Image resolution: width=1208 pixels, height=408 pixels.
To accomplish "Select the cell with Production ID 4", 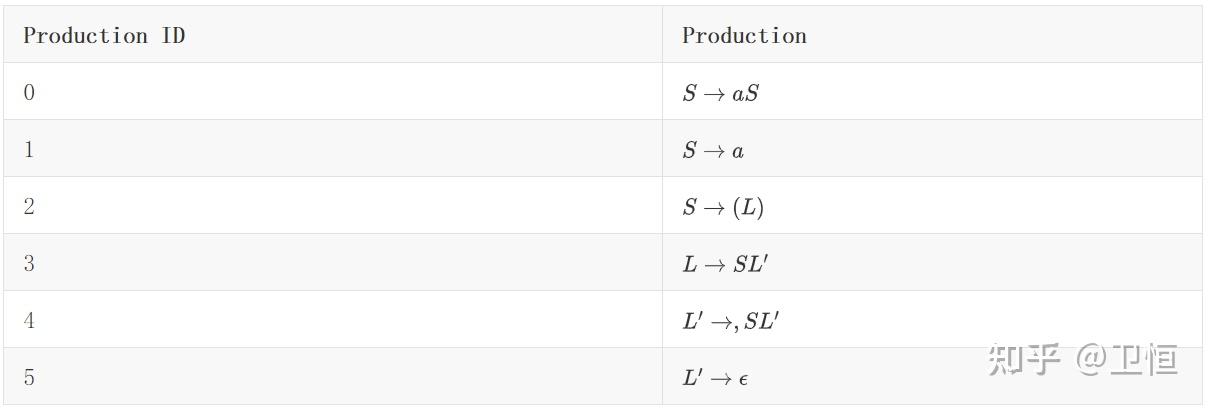I will coord(29,321).
